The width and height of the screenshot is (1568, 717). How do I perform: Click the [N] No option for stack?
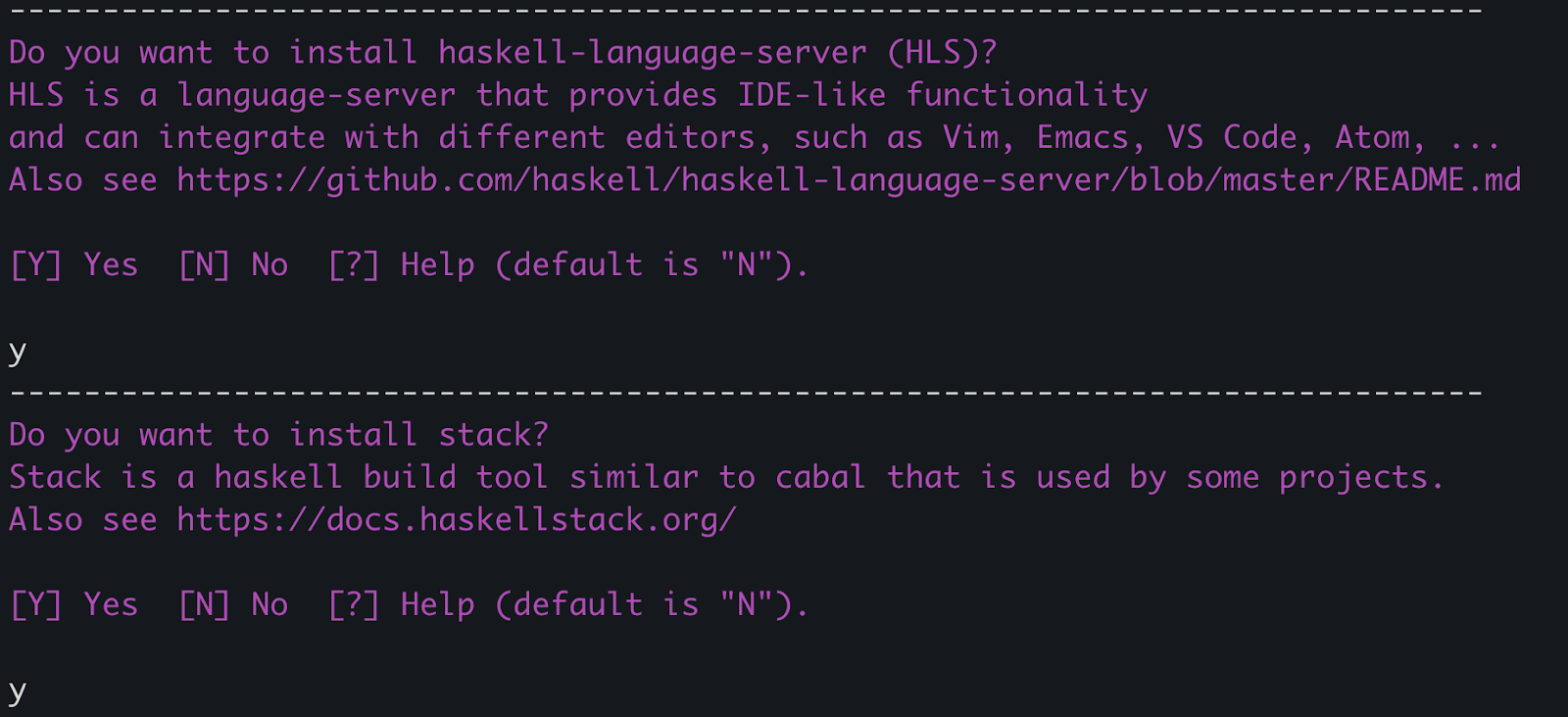[233, 605]
